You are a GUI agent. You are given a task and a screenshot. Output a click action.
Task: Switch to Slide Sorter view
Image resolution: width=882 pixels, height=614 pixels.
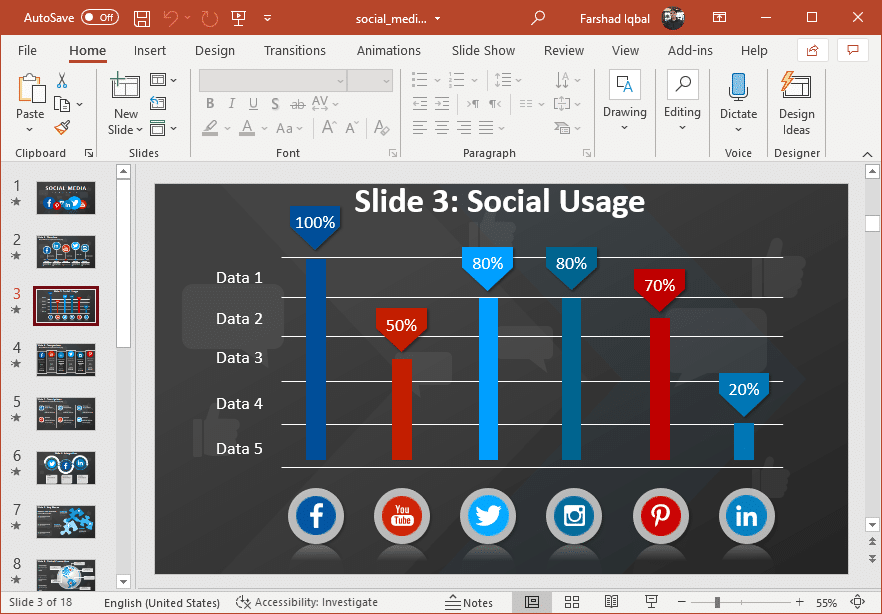coord(571,602)
